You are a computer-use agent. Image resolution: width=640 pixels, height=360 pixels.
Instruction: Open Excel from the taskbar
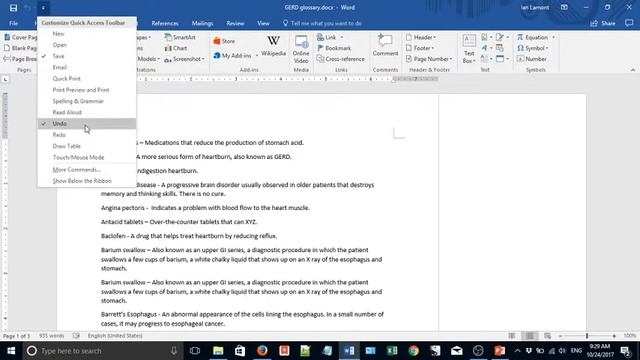point(392,351)
